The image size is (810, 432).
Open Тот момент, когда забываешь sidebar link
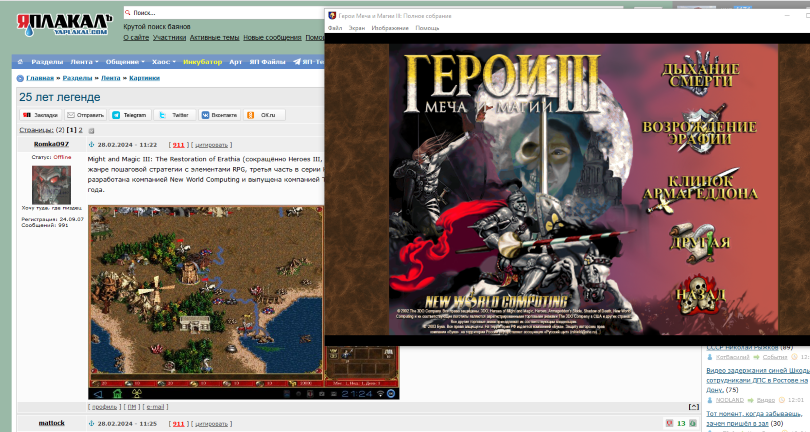pos(754,419)
